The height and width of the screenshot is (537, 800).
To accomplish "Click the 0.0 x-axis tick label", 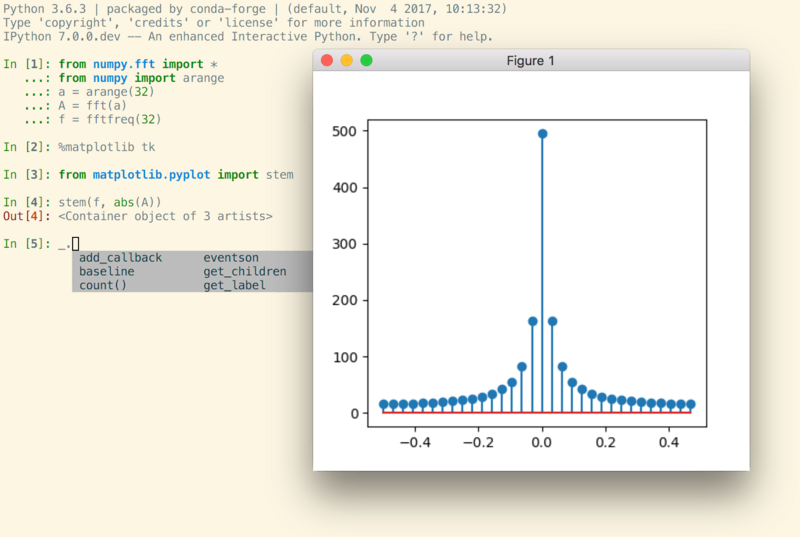I will pyautogui.click(x=542, y=441).
